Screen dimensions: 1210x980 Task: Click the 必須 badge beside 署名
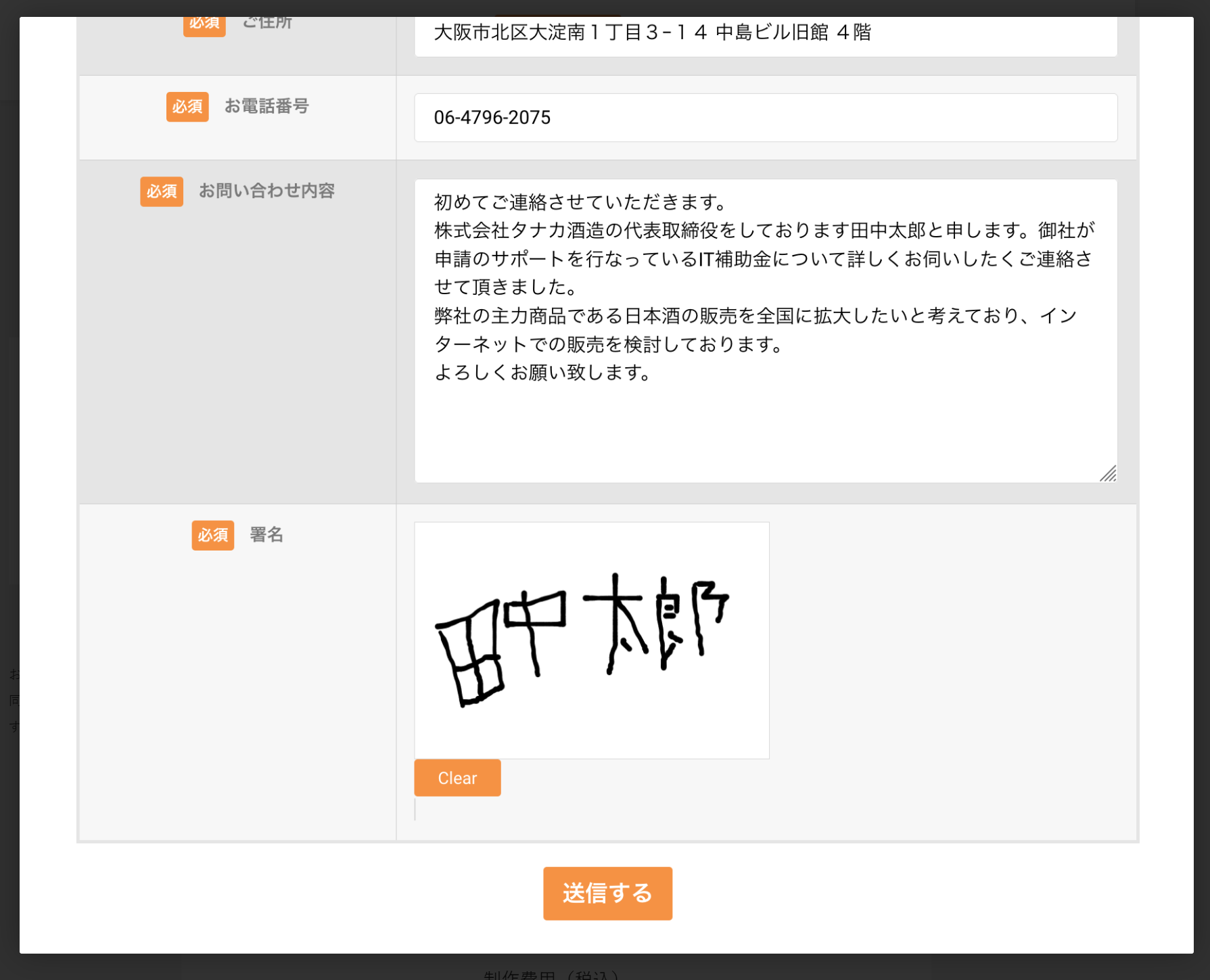click(x=212, y=535)
